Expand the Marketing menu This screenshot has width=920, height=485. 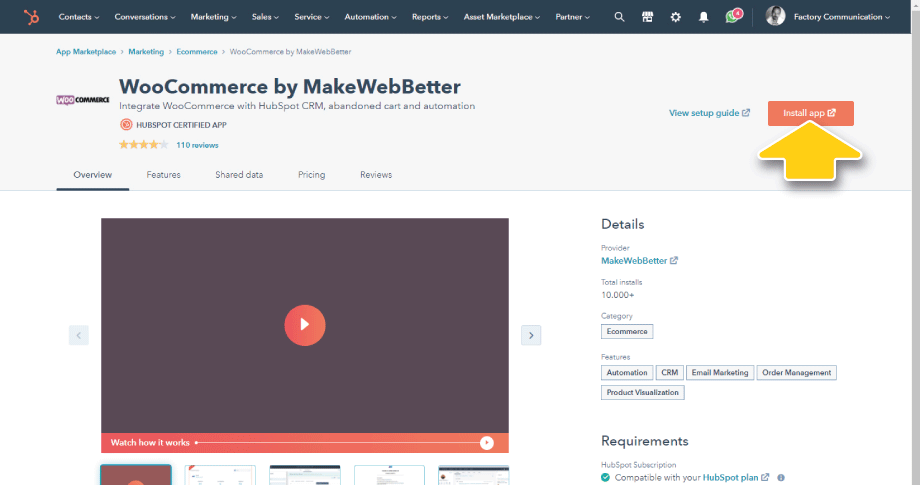point(214,17)
